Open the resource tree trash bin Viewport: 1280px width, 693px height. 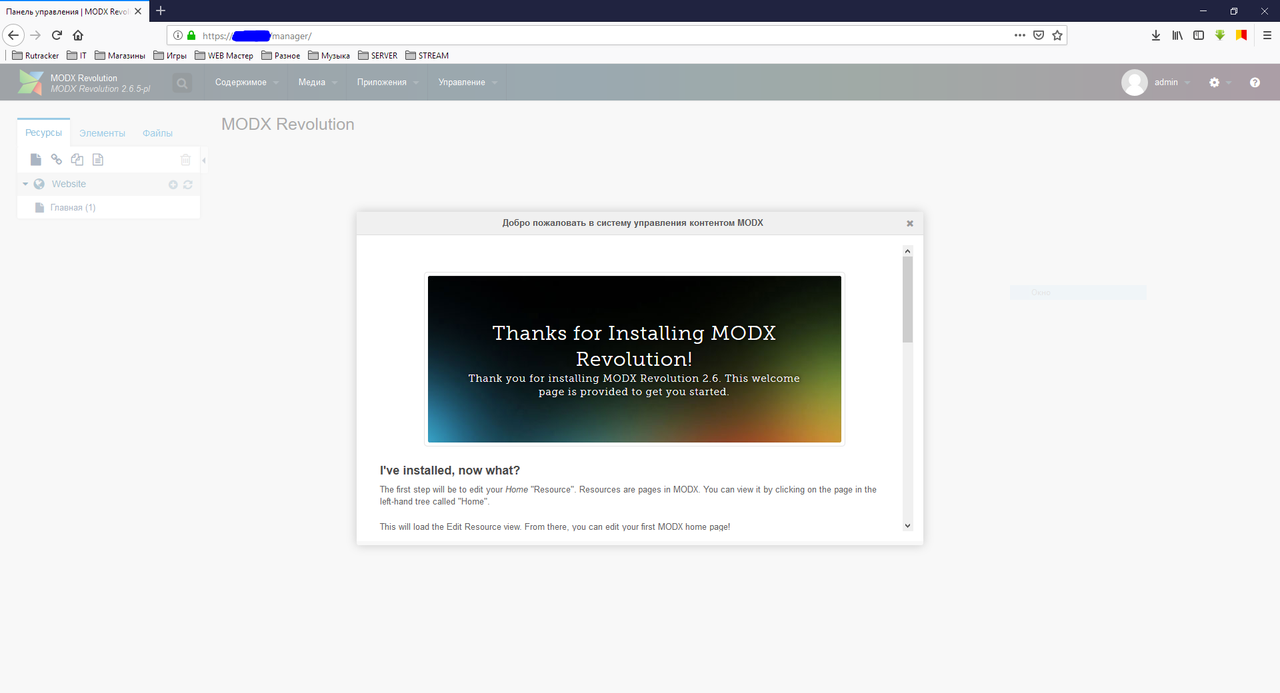(x=185, y=160)
